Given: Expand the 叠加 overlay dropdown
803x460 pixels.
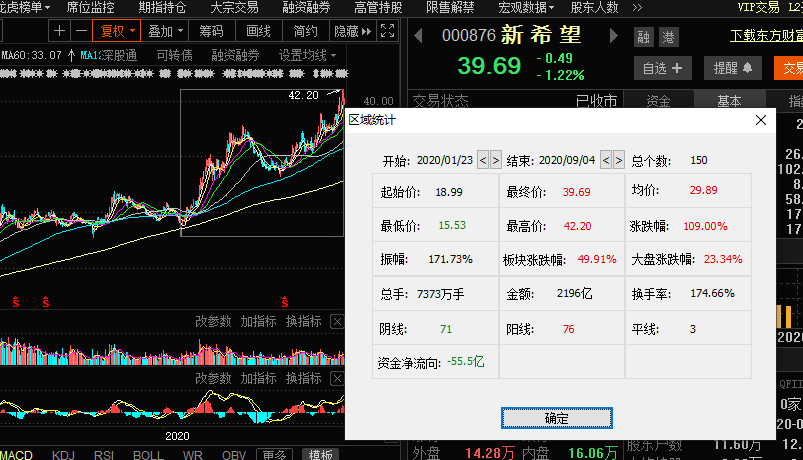Looking at the screenshot, I should [166, 32].
